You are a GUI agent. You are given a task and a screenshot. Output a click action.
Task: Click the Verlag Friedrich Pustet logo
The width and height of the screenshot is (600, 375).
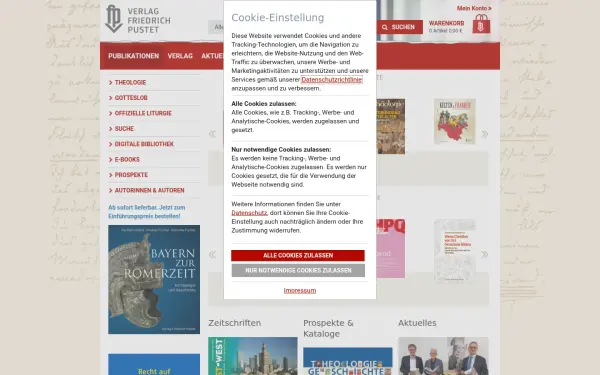pyautogui.click(x=138, y=19)
